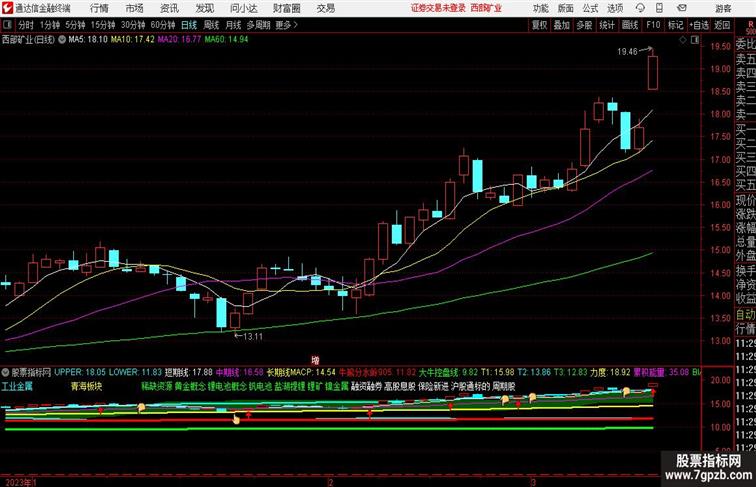Screen dimensions: 756x487
Task: Click the 黄金概念 concept label
Action: coord(190,386)
